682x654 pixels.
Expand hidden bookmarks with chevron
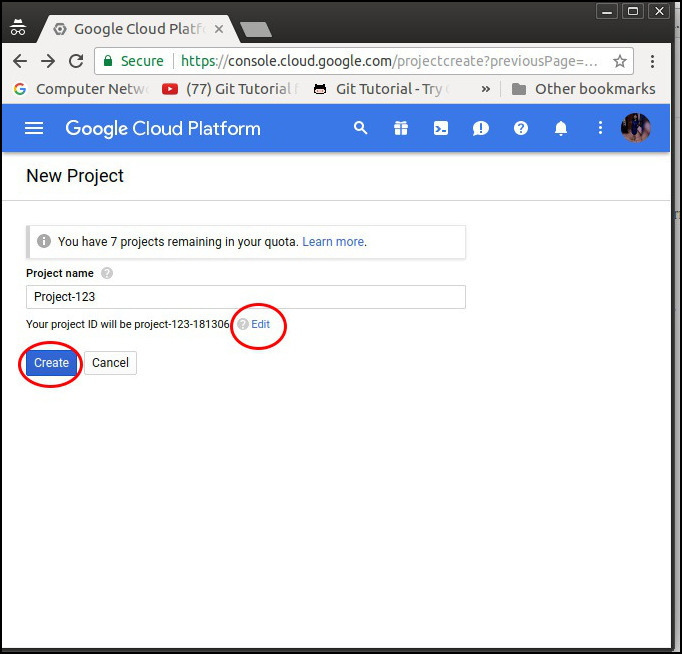[x=486, y=89]
